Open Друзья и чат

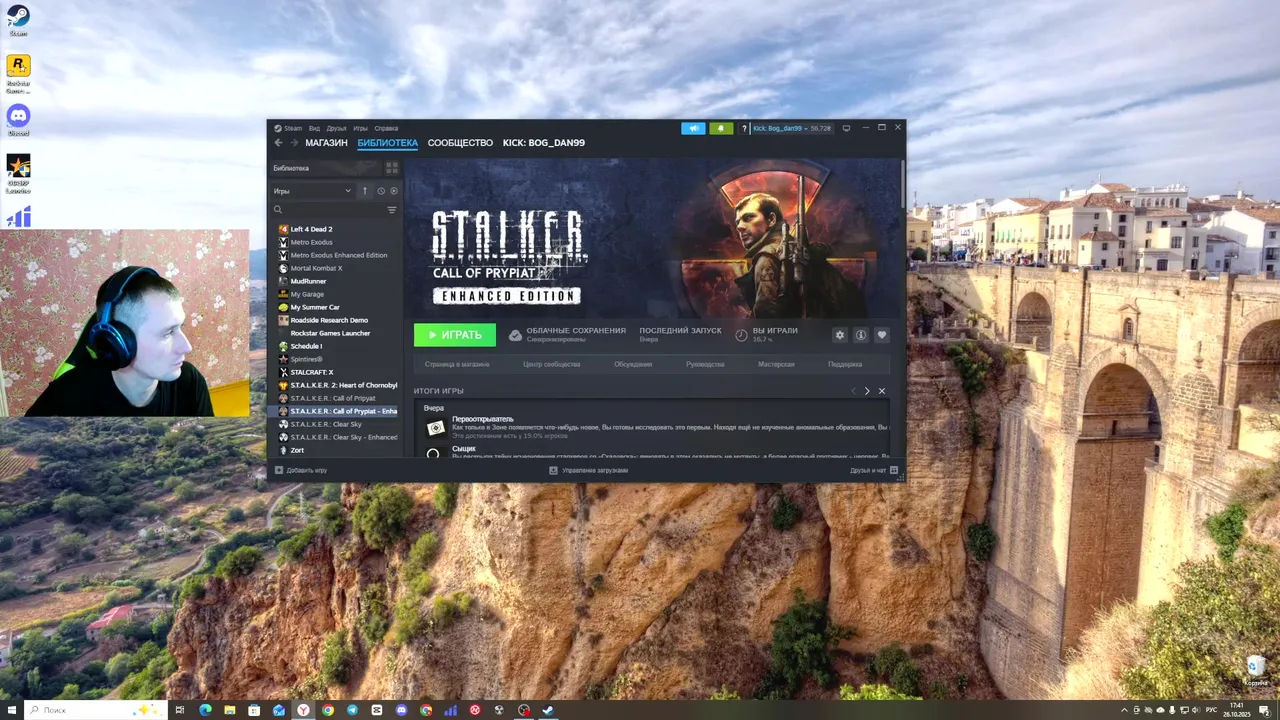[874, 470]
